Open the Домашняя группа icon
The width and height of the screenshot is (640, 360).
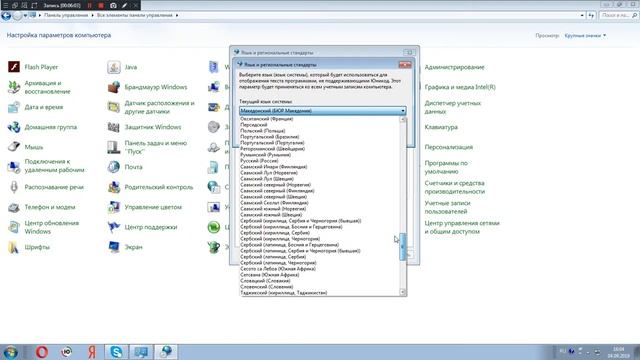14,127
